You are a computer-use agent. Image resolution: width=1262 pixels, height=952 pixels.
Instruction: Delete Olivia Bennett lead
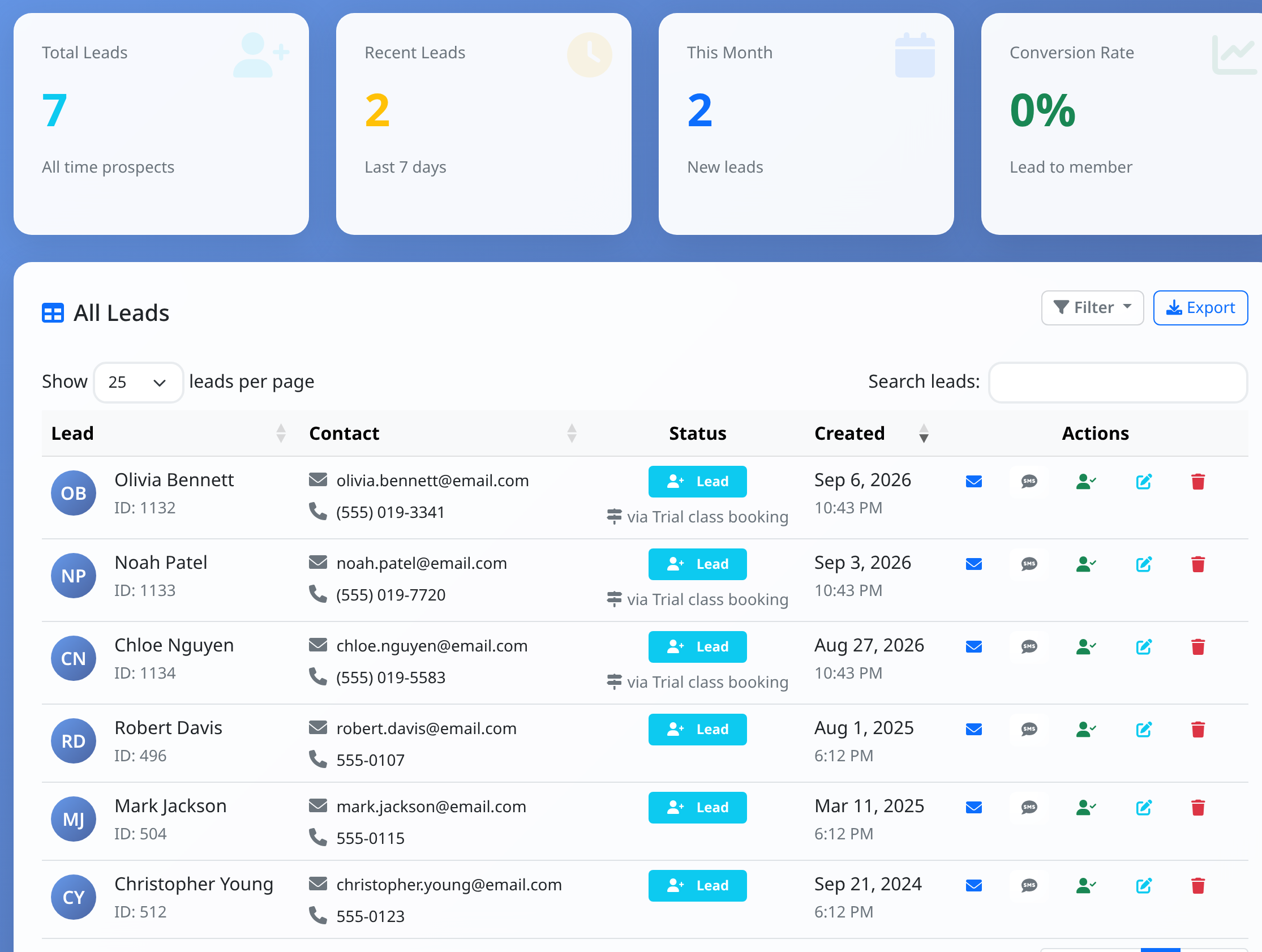click(x=1198, y=482)
